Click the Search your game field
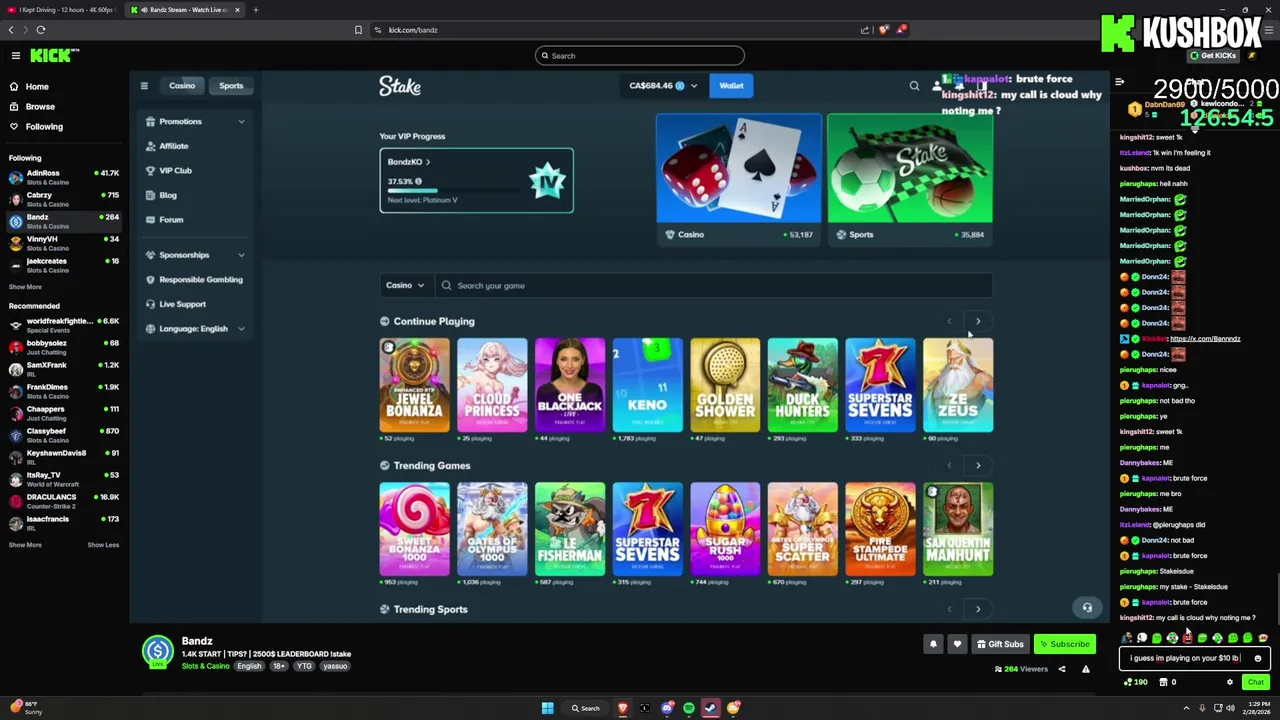 (x=715, y=286)
